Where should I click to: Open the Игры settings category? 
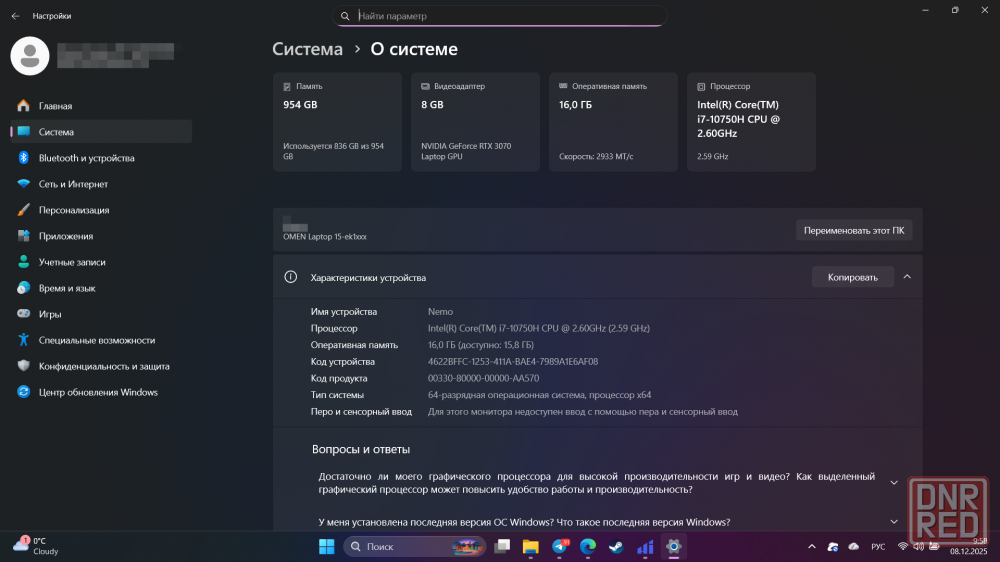pyautogui.click(x=50, y=314)
